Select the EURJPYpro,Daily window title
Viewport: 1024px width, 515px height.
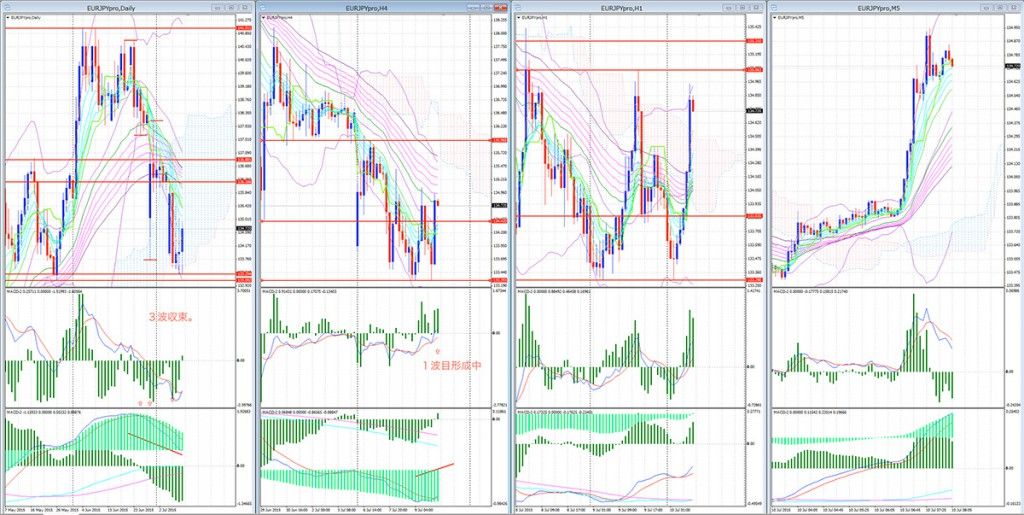point(111,8)
